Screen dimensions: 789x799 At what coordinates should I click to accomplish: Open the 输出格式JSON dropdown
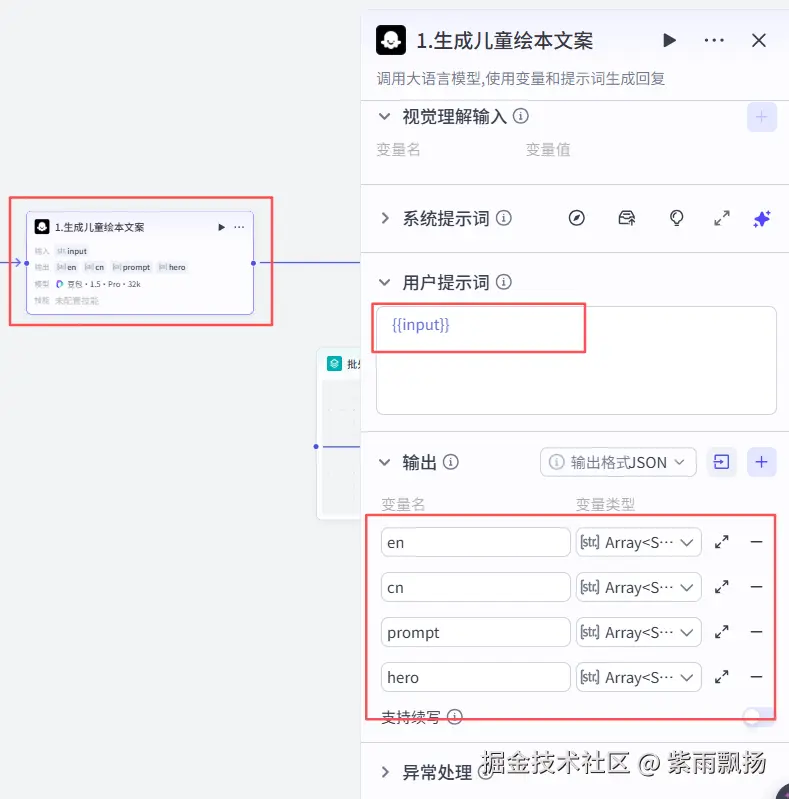pos(618,462)
